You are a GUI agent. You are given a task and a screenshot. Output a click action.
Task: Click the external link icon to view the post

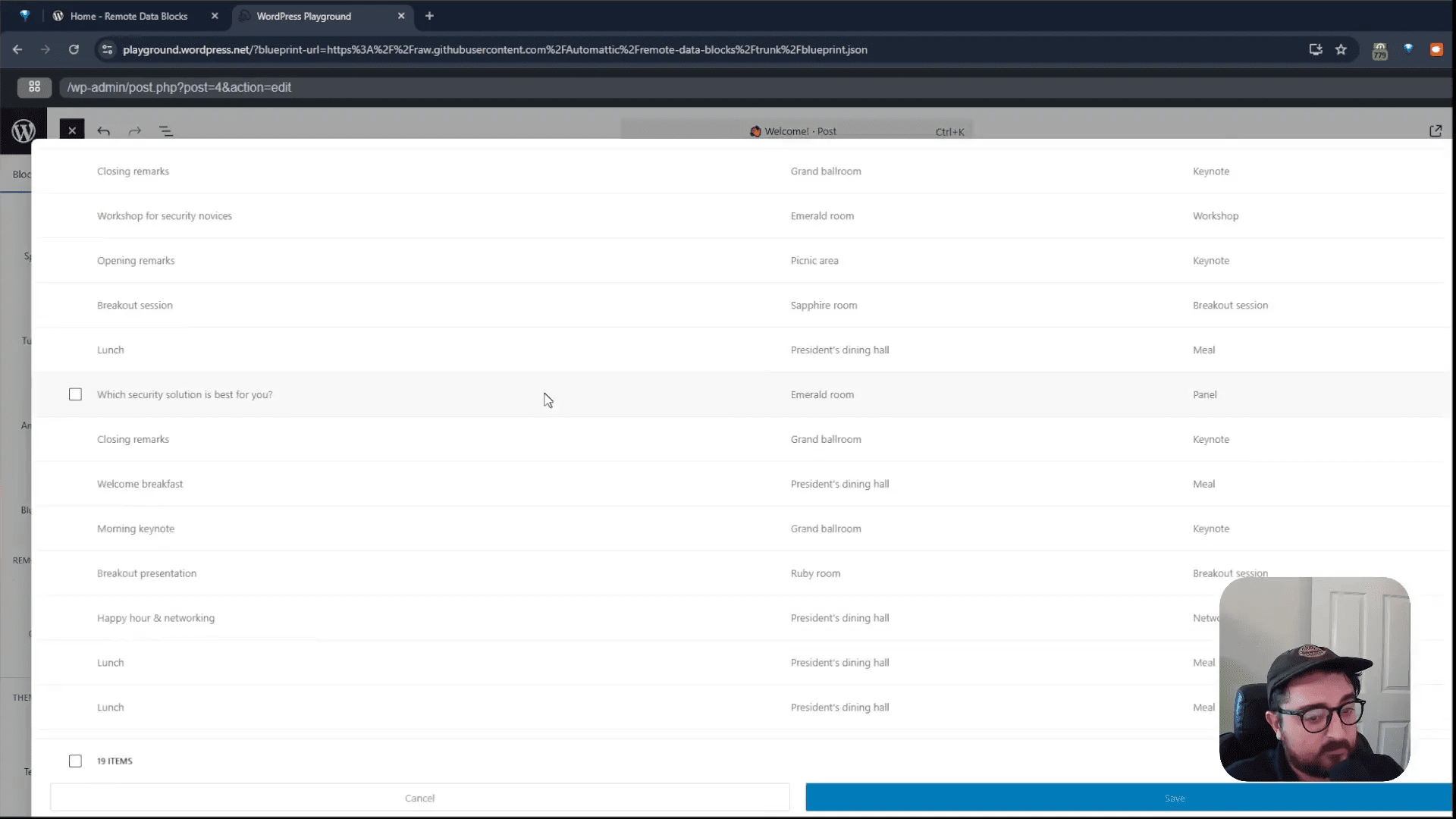(x=1436, y=130)
